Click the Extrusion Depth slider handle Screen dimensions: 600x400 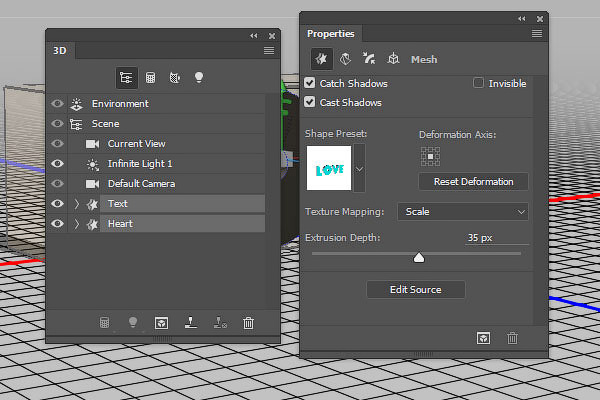419,258
